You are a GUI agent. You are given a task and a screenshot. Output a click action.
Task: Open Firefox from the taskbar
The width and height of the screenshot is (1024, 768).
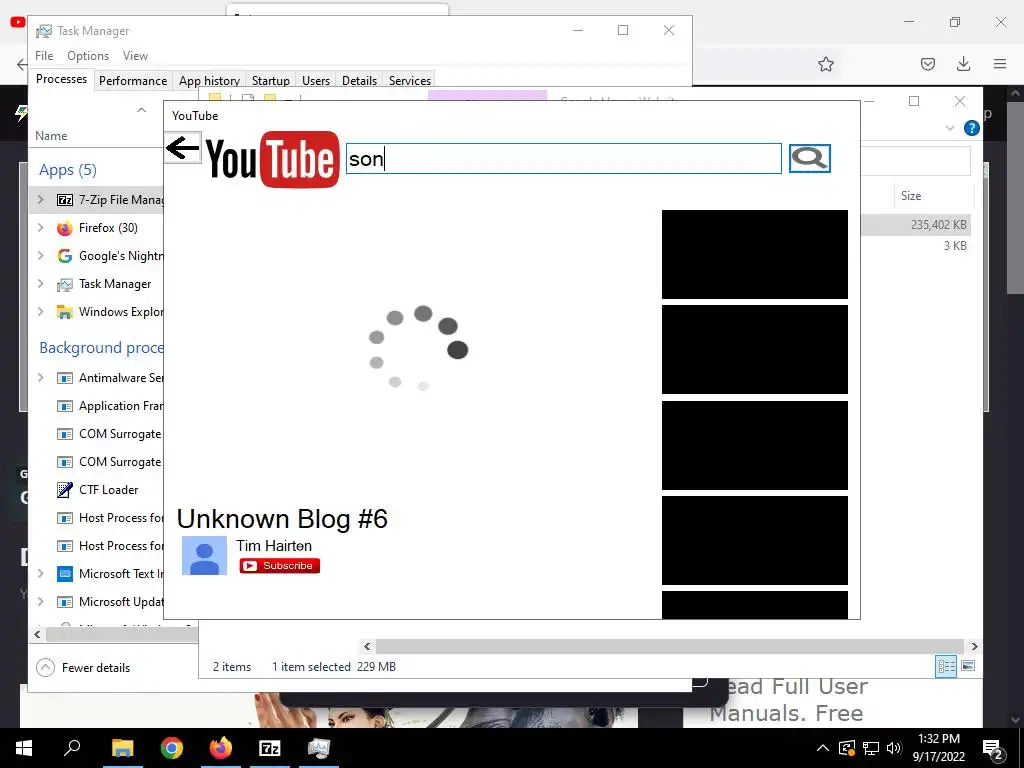click(221, 748)
